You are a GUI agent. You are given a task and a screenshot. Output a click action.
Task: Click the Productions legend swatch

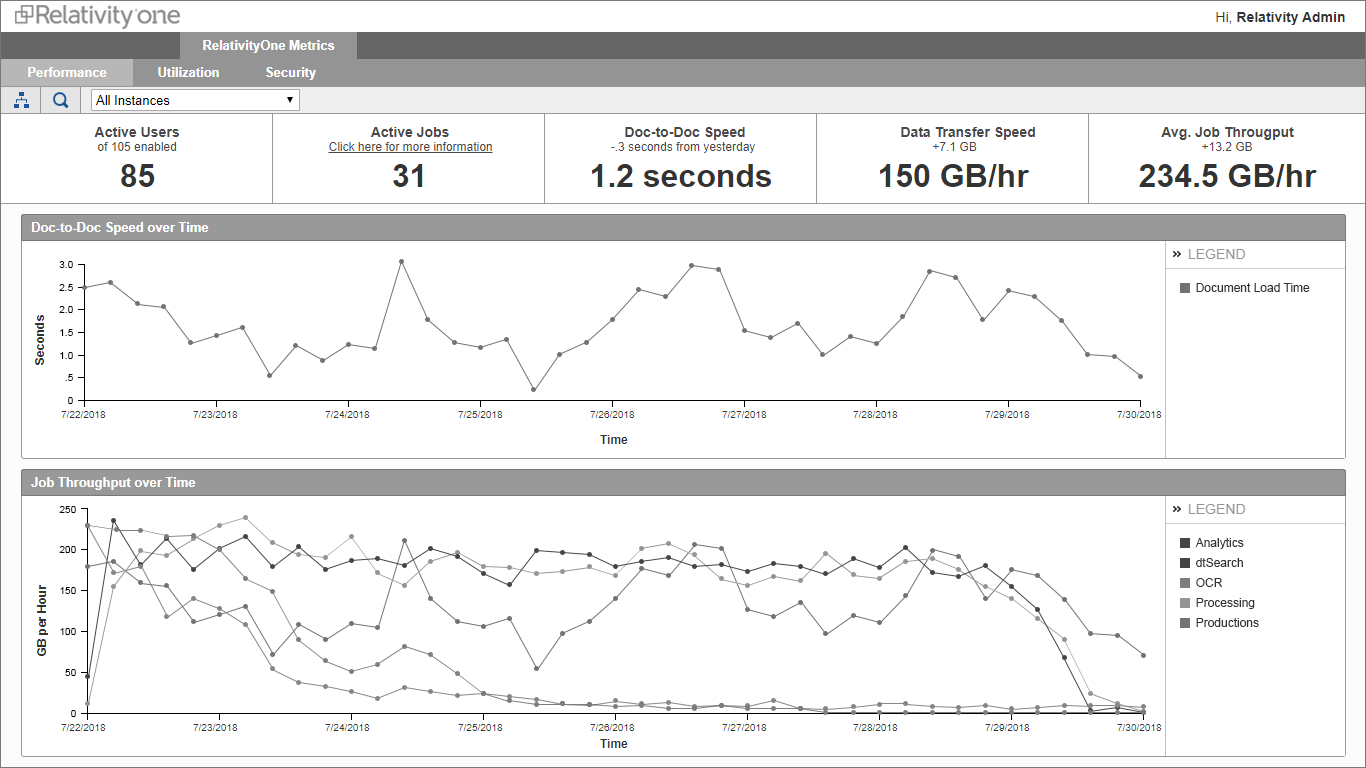1185,623
